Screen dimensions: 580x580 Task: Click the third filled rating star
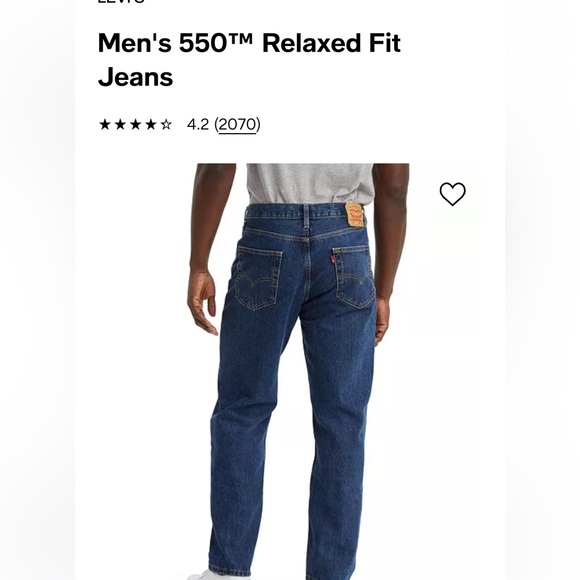pos(136,124)
